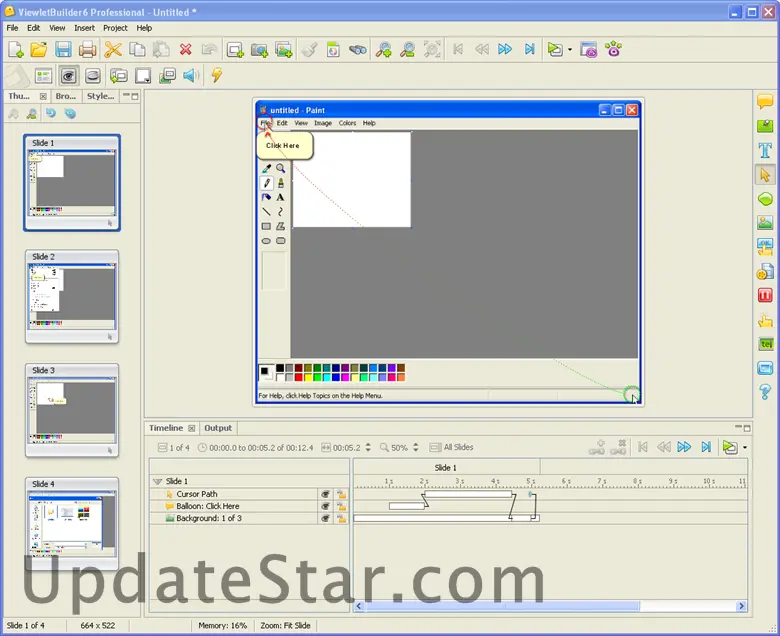This screenshot has height=636, width=780.
Task: Select the Text tool in the right sidebar
Action: tap(765, 150)
